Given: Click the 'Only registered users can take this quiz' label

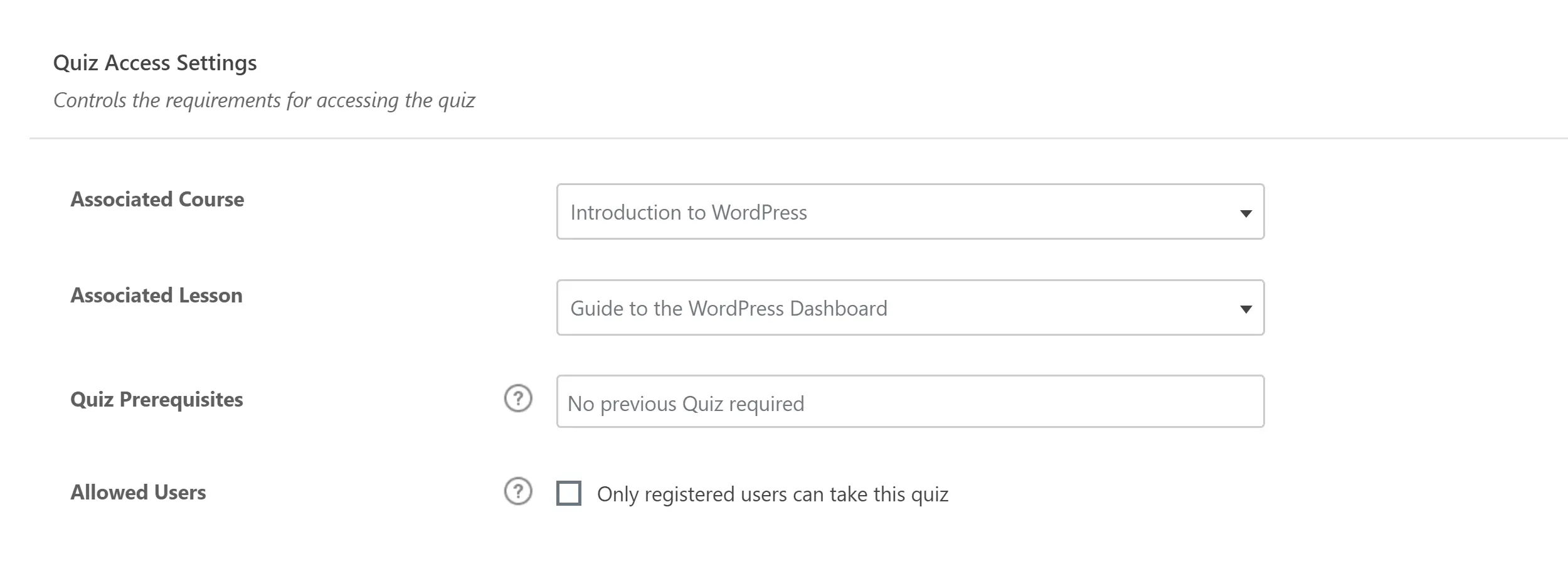Looking at the screenshot, I should 772,494.
